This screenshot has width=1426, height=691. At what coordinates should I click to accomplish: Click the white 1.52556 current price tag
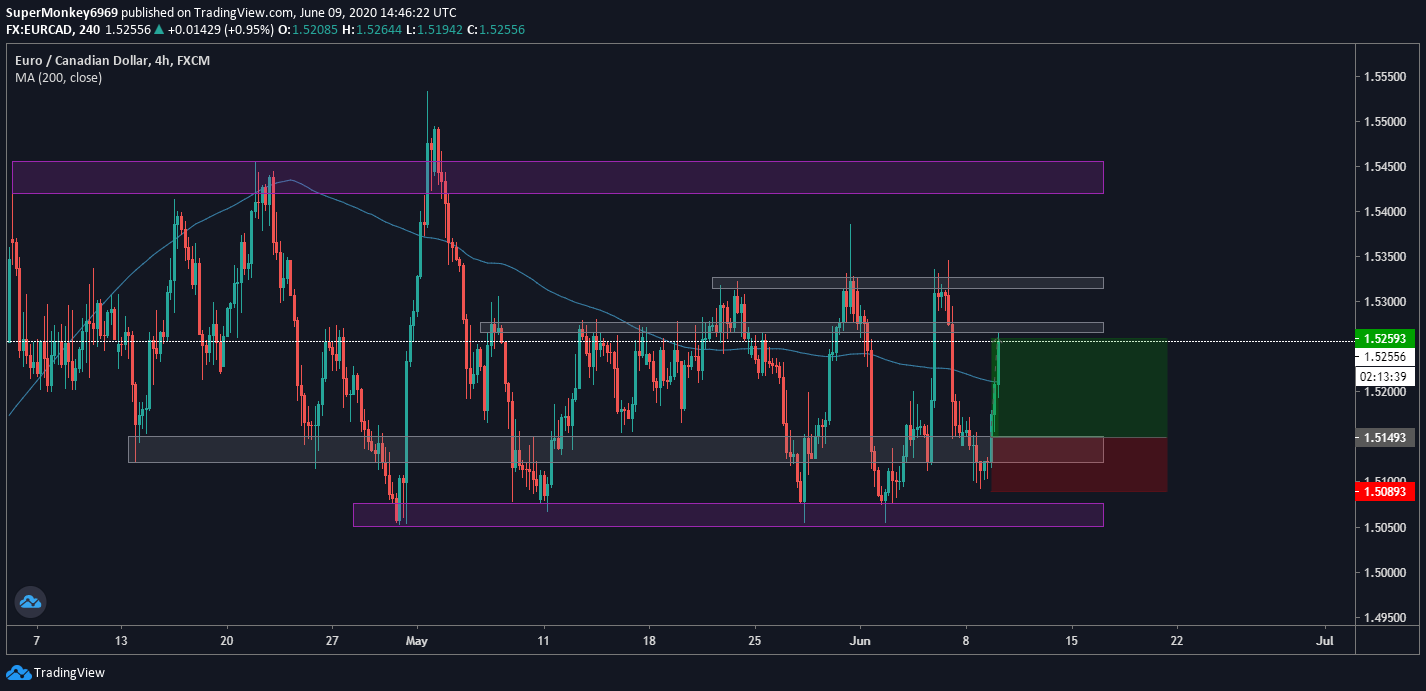(x=1384, y=356)
